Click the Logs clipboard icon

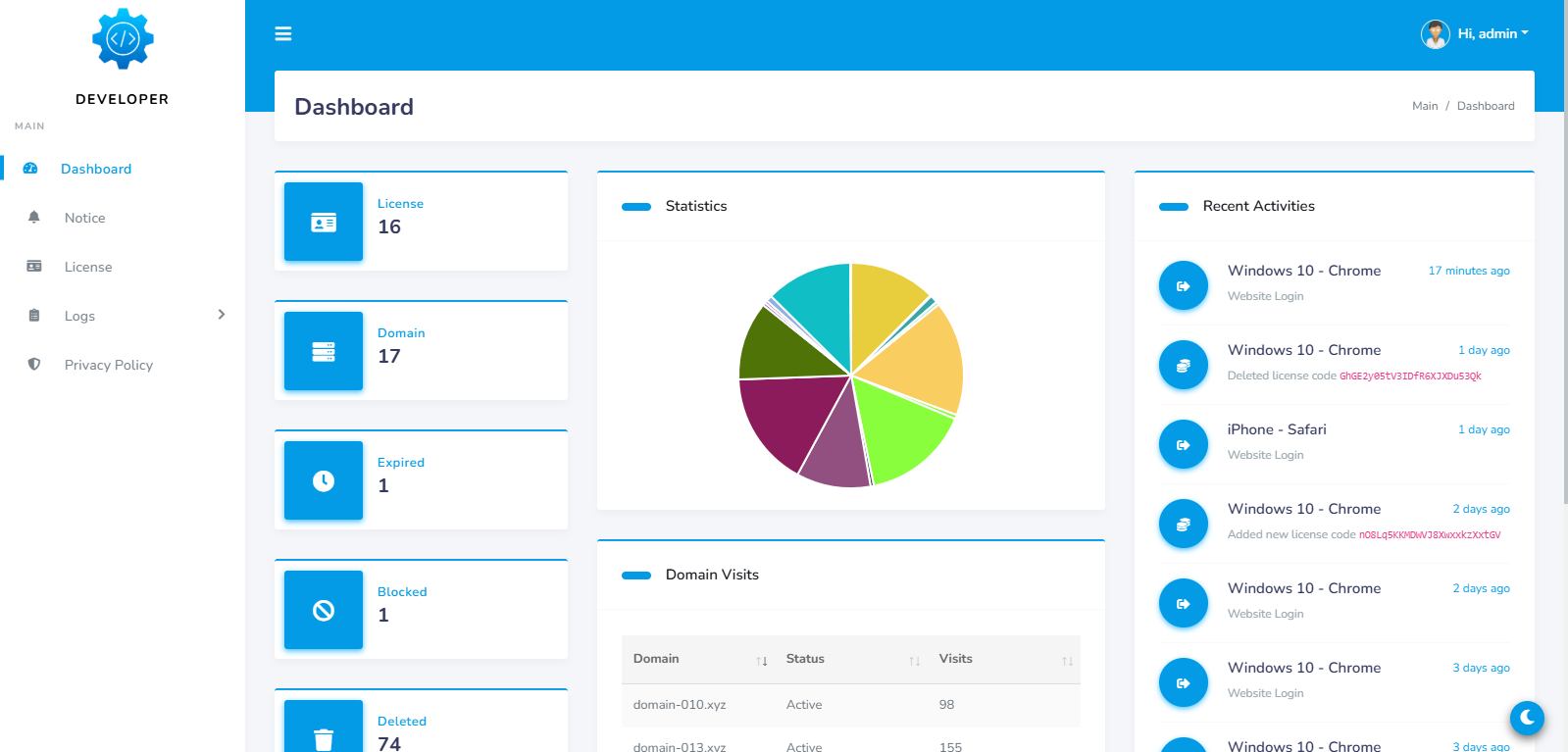pyautogui.click(x=34, y=316)
